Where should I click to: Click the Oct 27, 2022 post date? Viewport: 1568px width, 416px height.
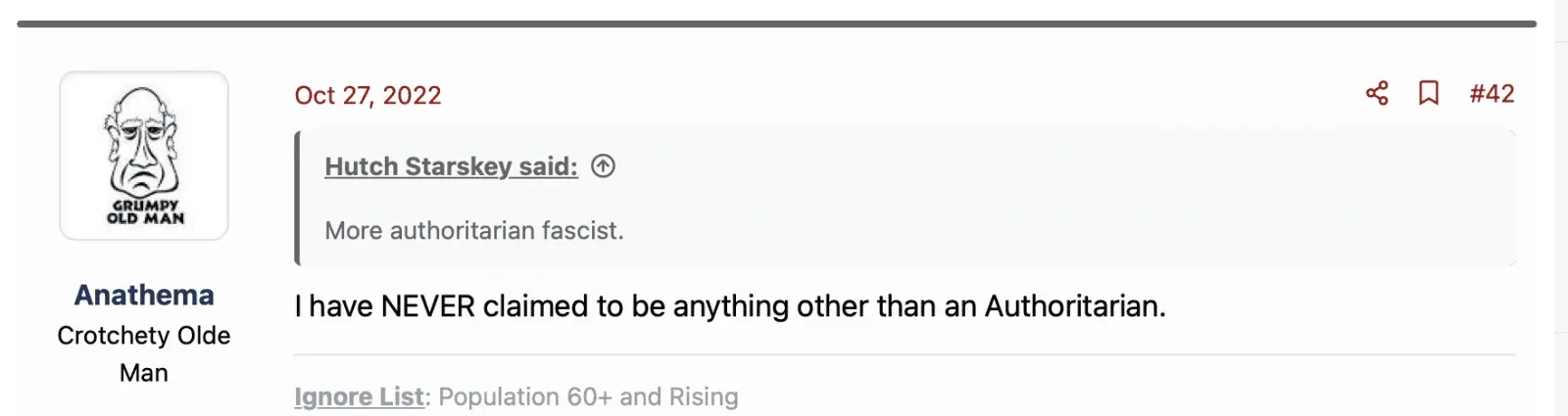point(367,95)
